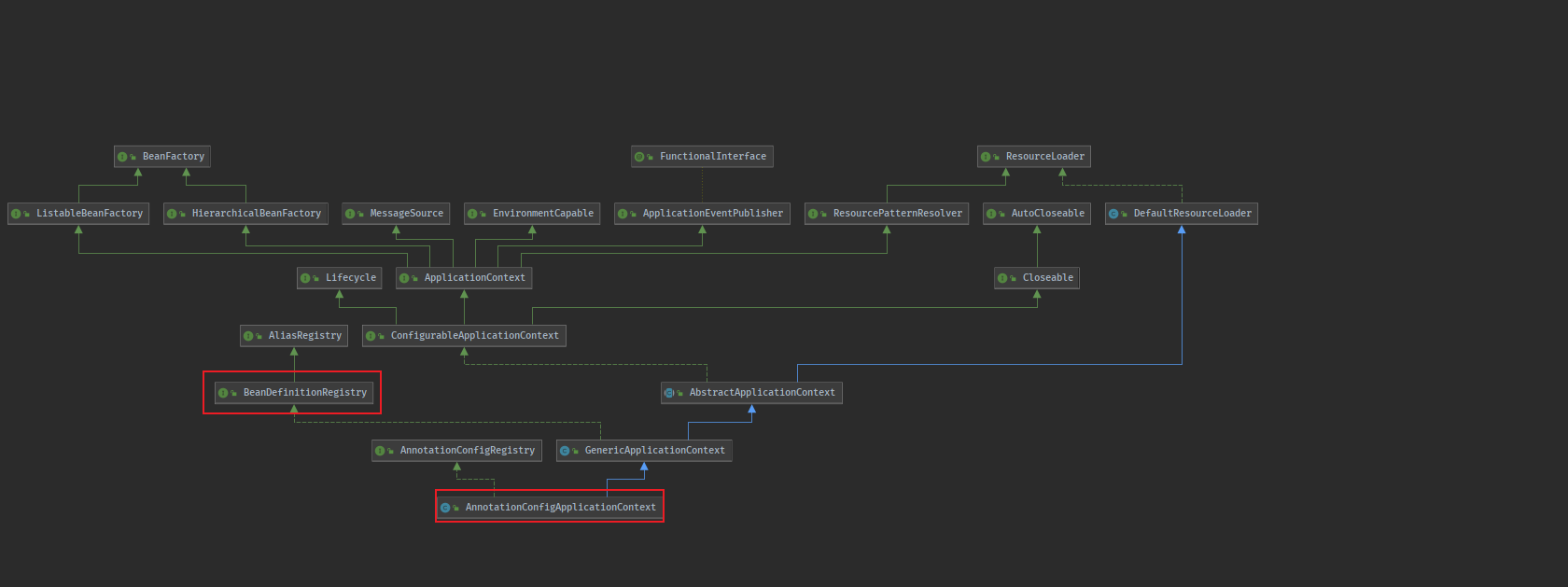Select the BeanFactory interface node
This screenshot has height=587, width=1568.
point(162,157)
